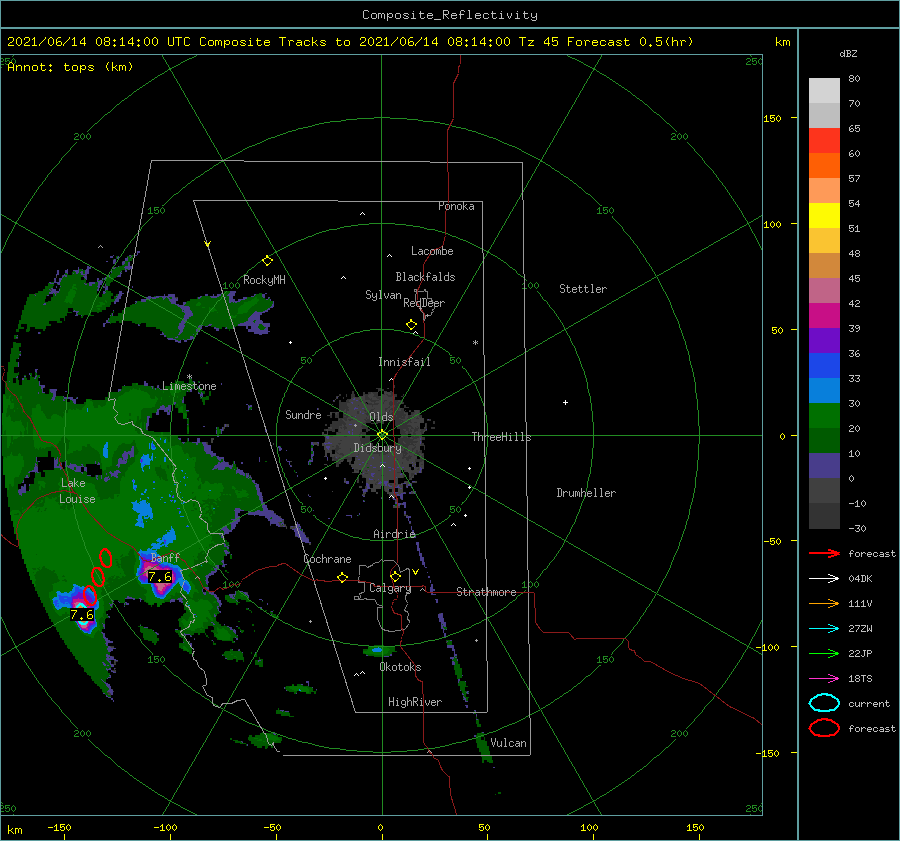Select the blue swatch between 36 and 33
The height and width of the screenshot is (841, 900).
pos(824,365)
